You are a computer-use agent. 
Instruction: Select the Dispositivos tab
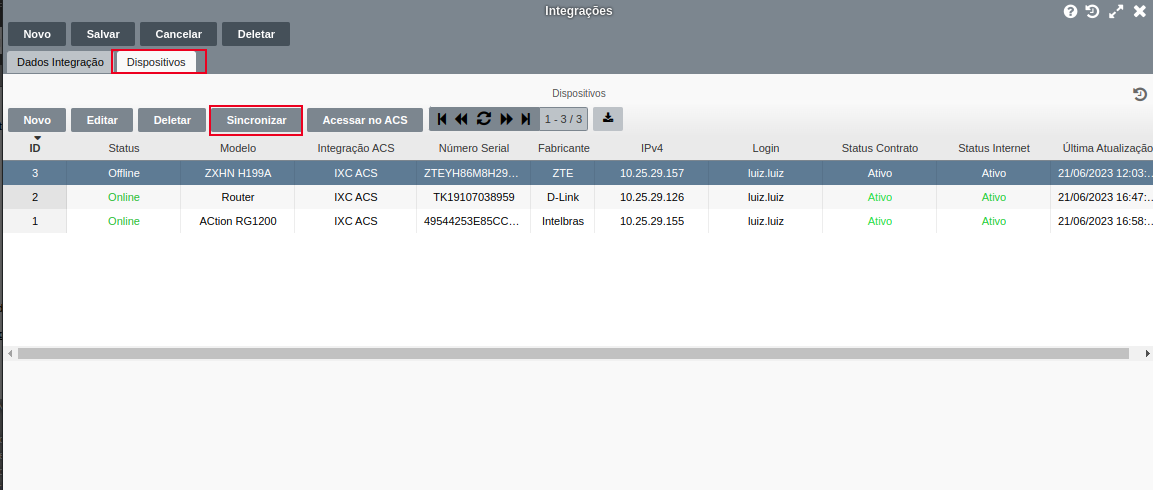(156, 62)
